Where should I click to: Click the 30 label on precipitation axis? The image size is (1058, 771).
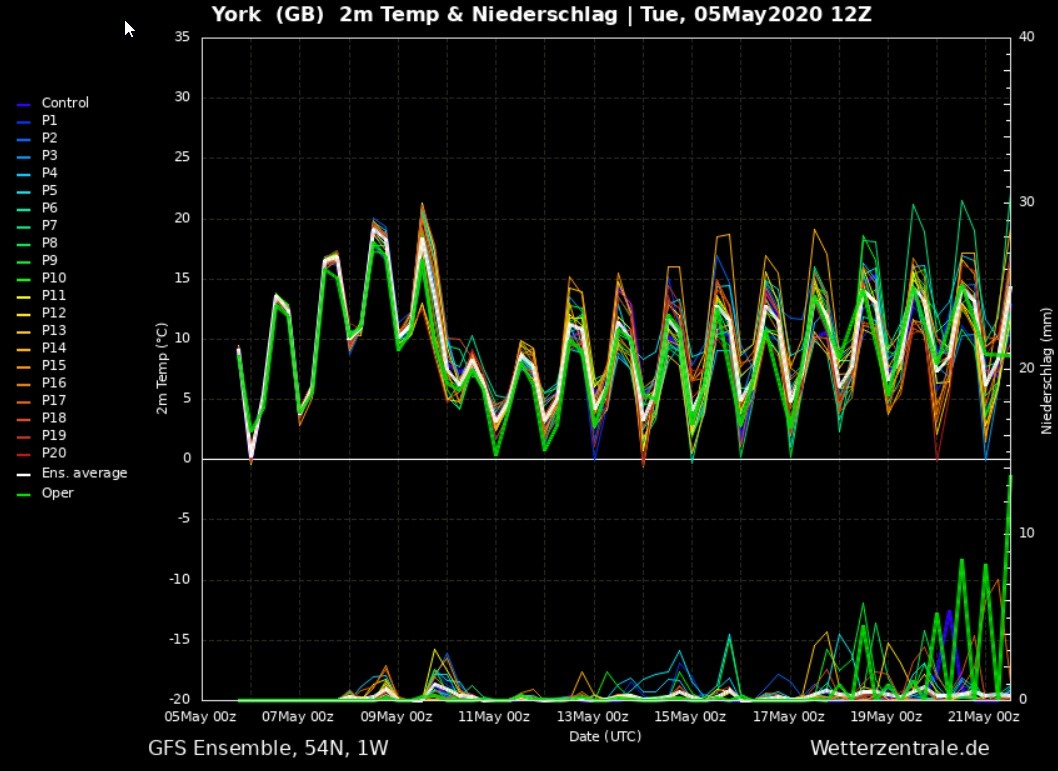pos(1026,202)
